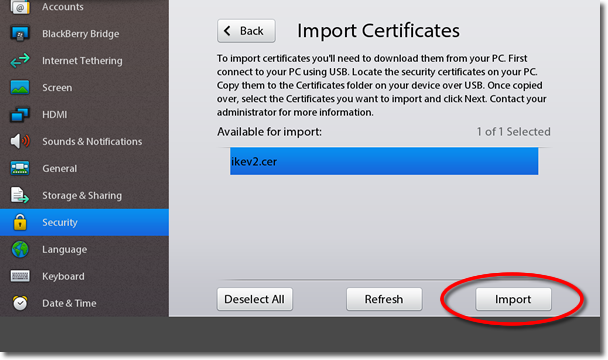Click the Keyboard icon

tap(20, 276)
